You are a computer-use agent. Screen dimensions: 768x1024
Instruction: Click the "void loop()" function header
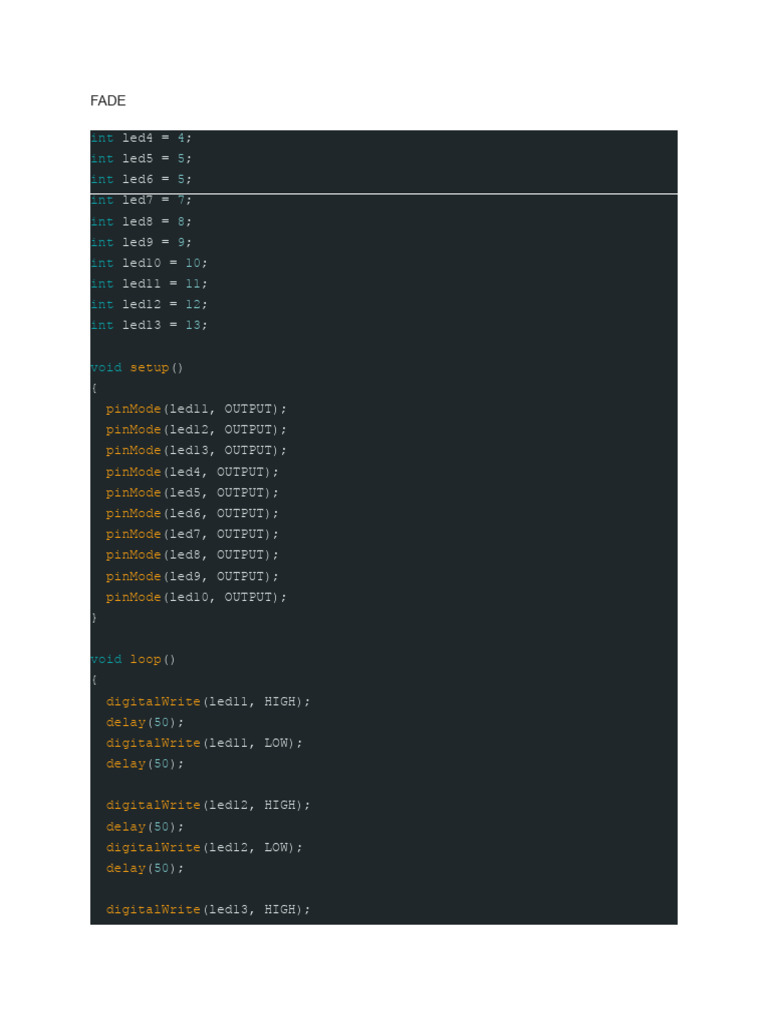pos(133,660)
